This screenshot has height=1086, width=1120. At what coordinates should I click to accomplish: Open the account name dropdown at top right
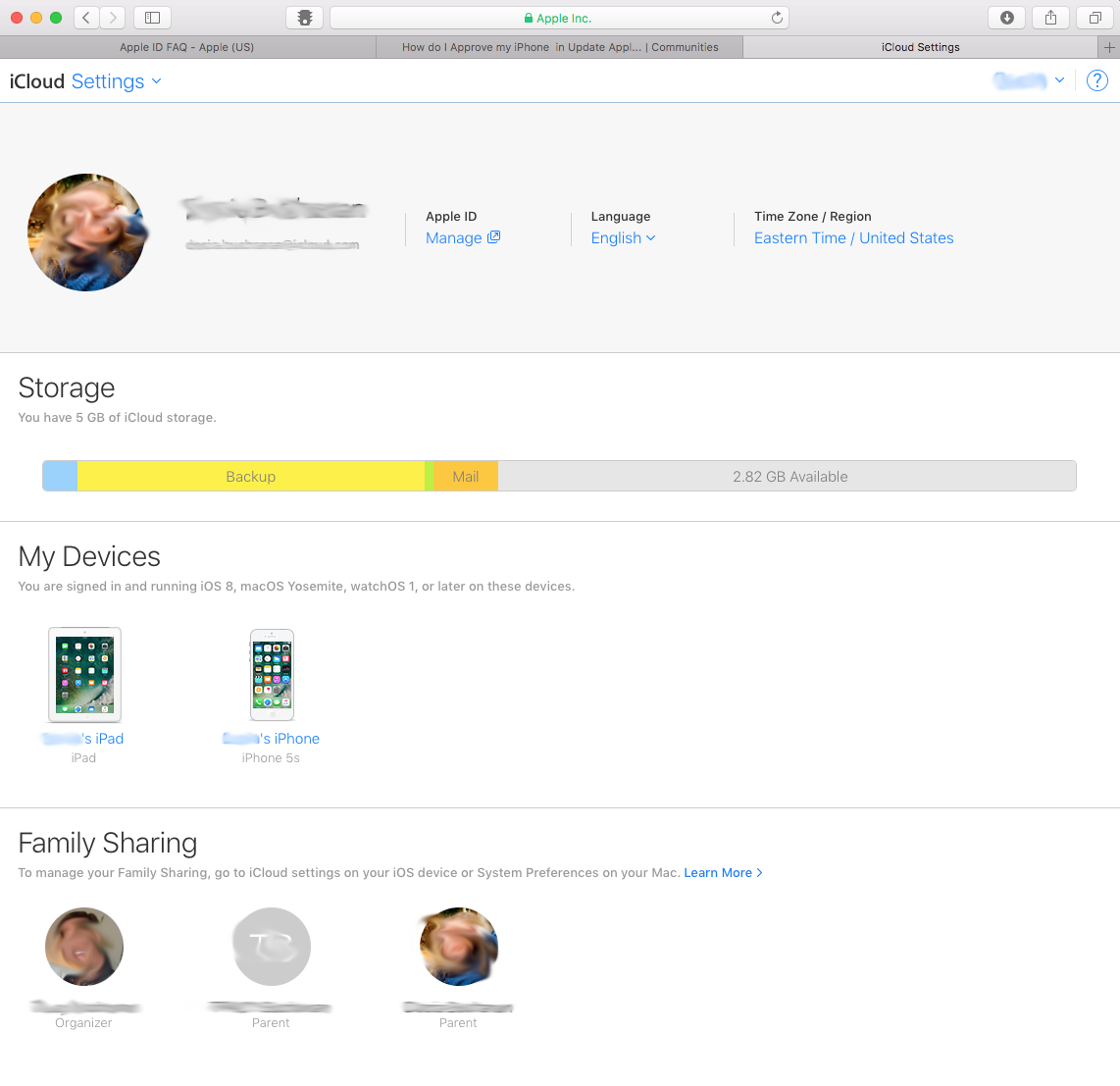point(1029,80)
